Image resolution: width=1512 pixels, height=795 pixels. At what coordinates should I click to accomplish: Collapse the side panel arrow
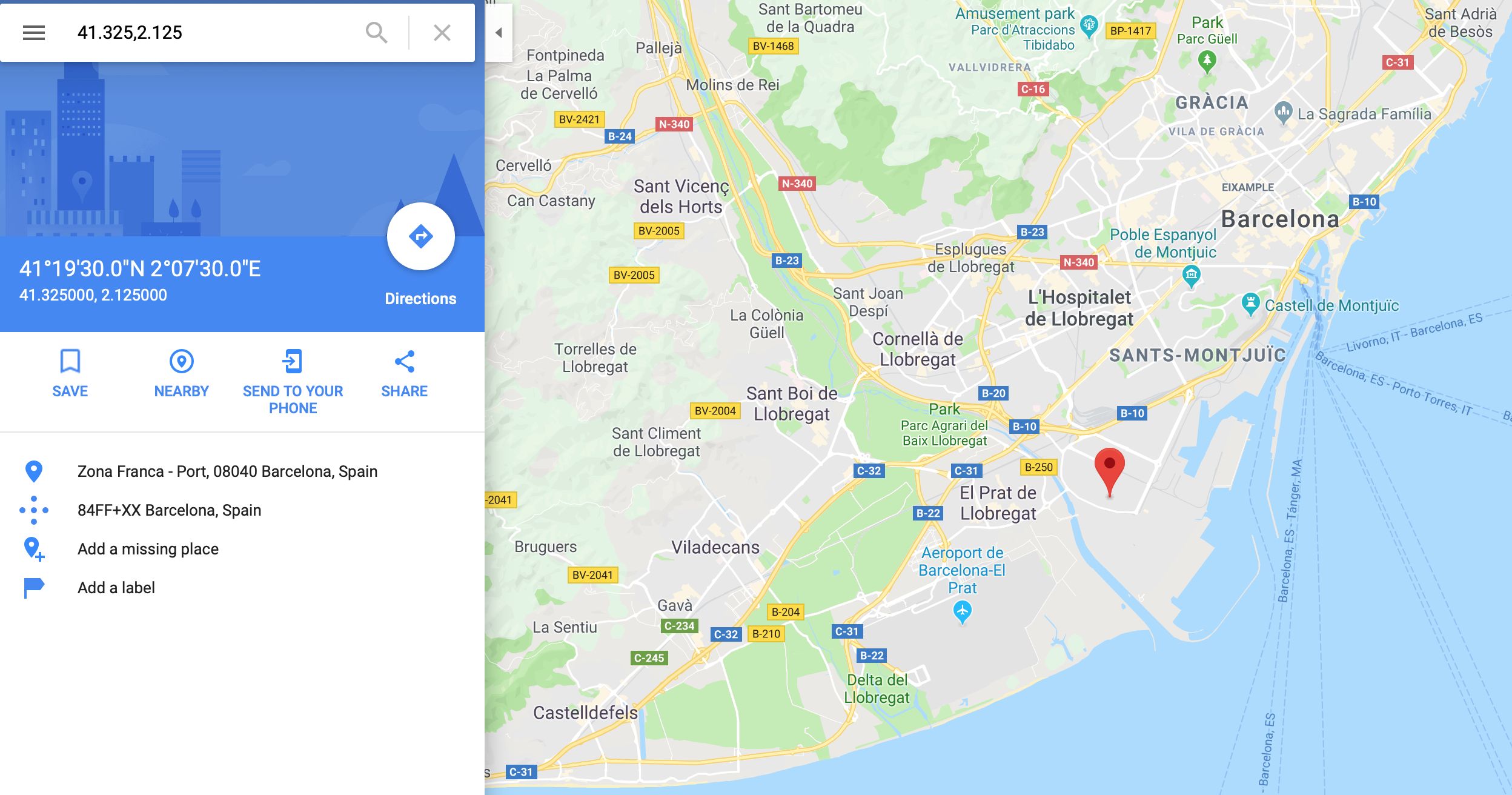pyautogui.click(x=499, y=33)
